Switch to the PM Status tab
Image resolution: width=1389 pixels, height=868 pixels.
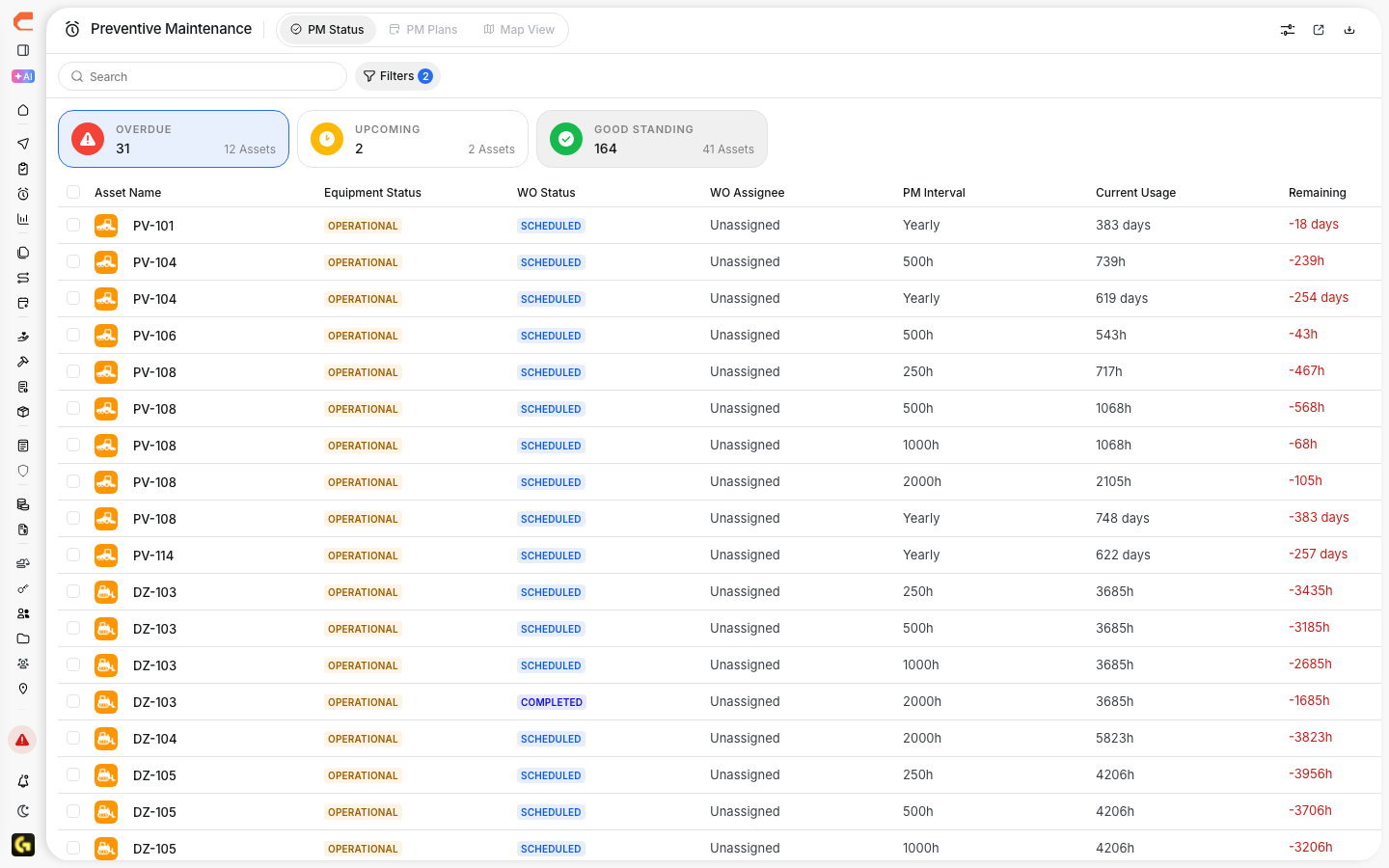[x=327, y=30]
